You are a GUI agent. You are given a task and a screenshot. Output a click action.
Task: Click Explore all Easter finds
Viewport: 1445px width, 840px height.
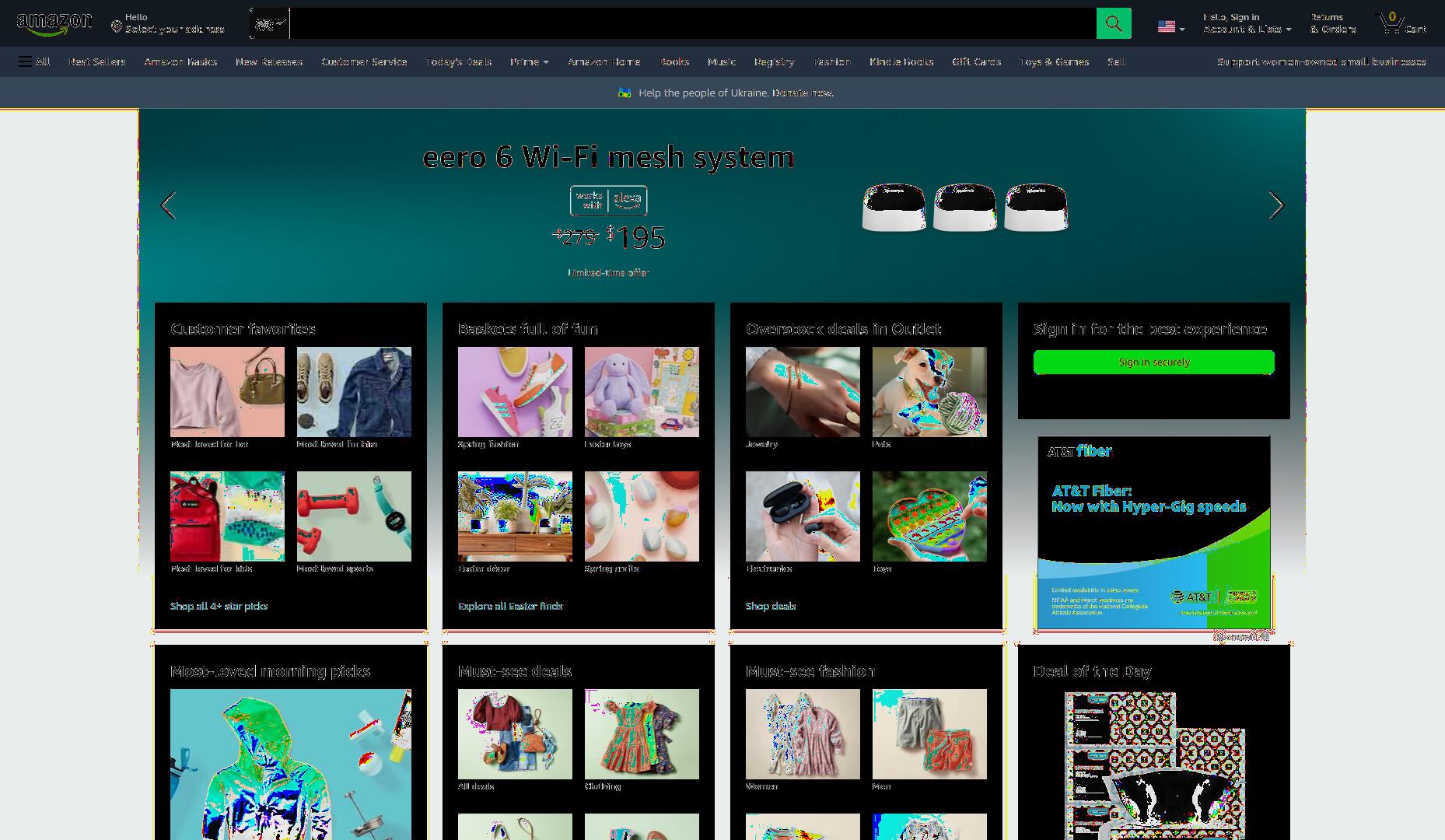(x=510, y=606)
